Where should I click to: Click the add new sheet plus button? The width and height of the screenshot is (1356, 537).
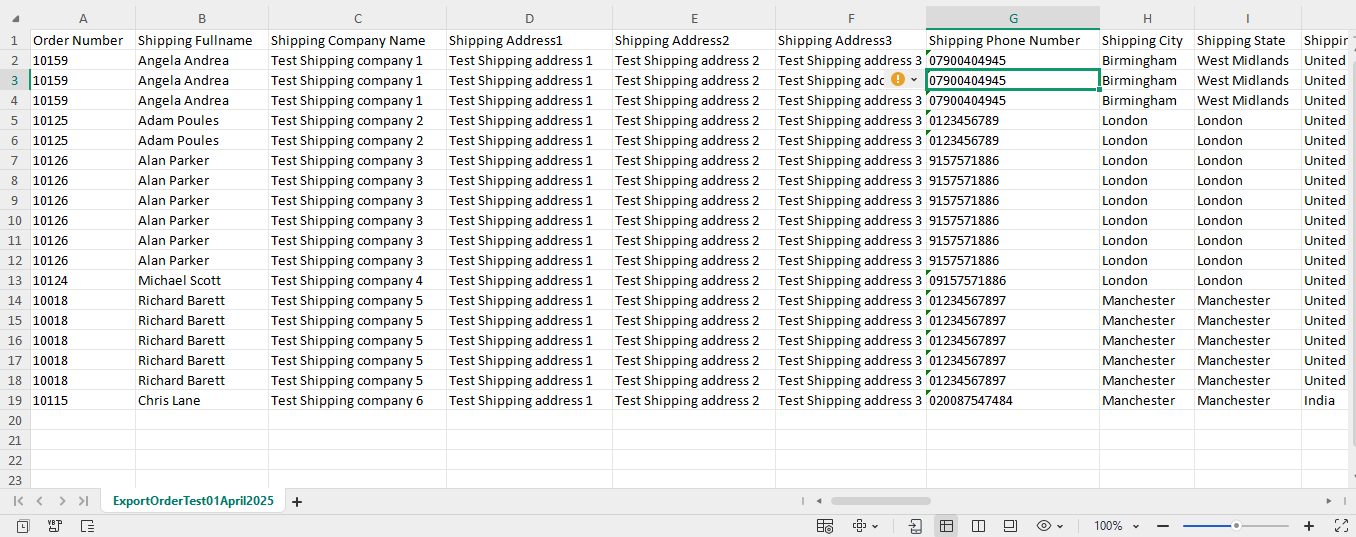(297, 501)
